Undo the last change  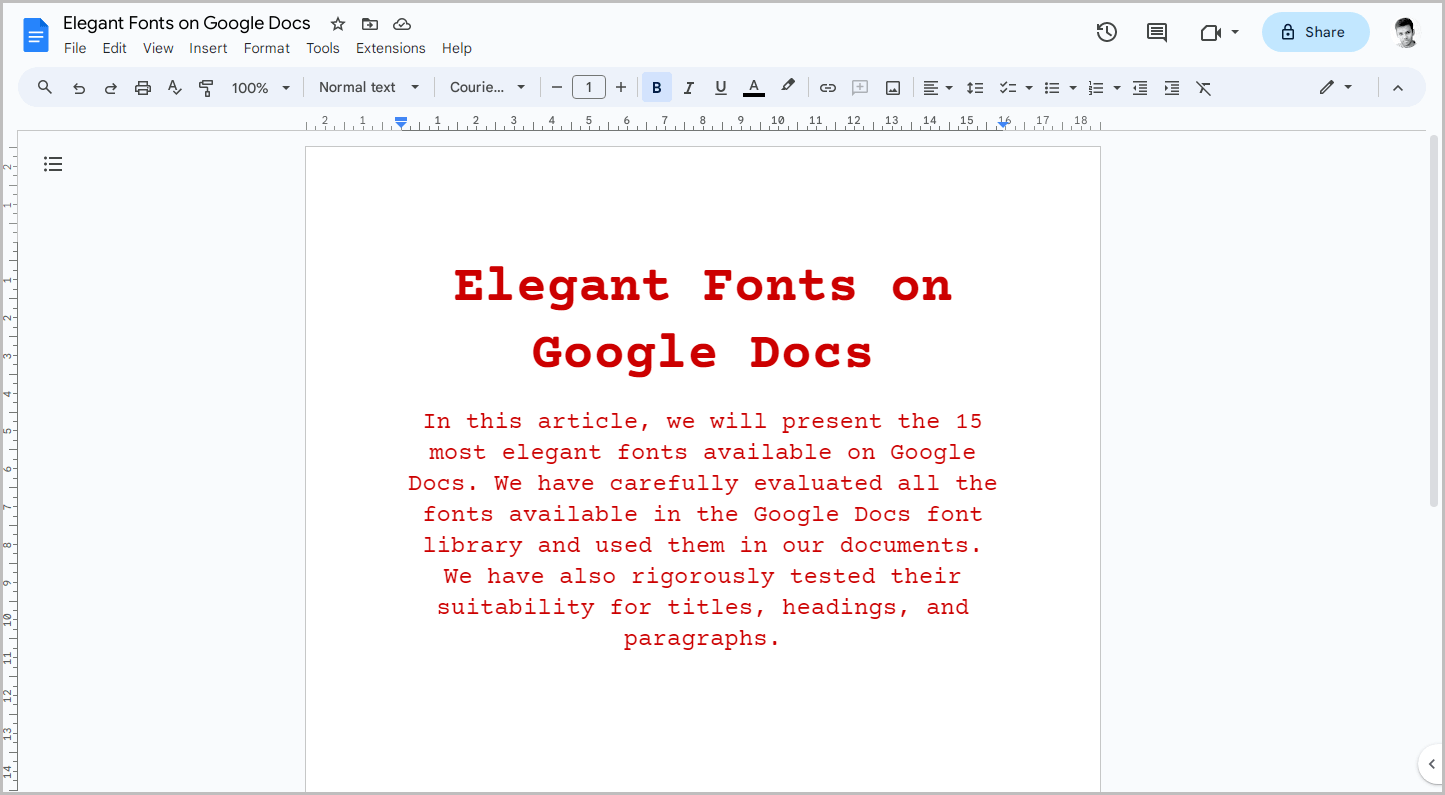coord(79,87)
